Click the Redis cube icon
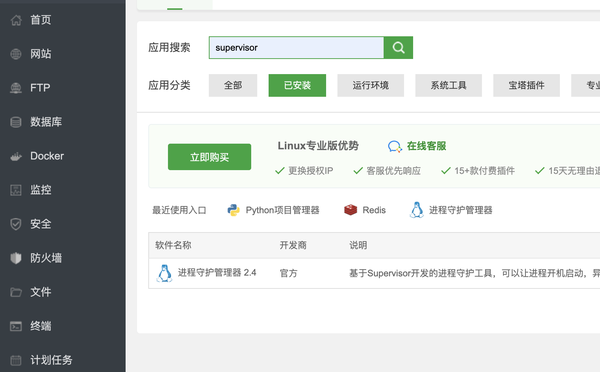Viewport: 600px width, 372px height. click(350, 210)
